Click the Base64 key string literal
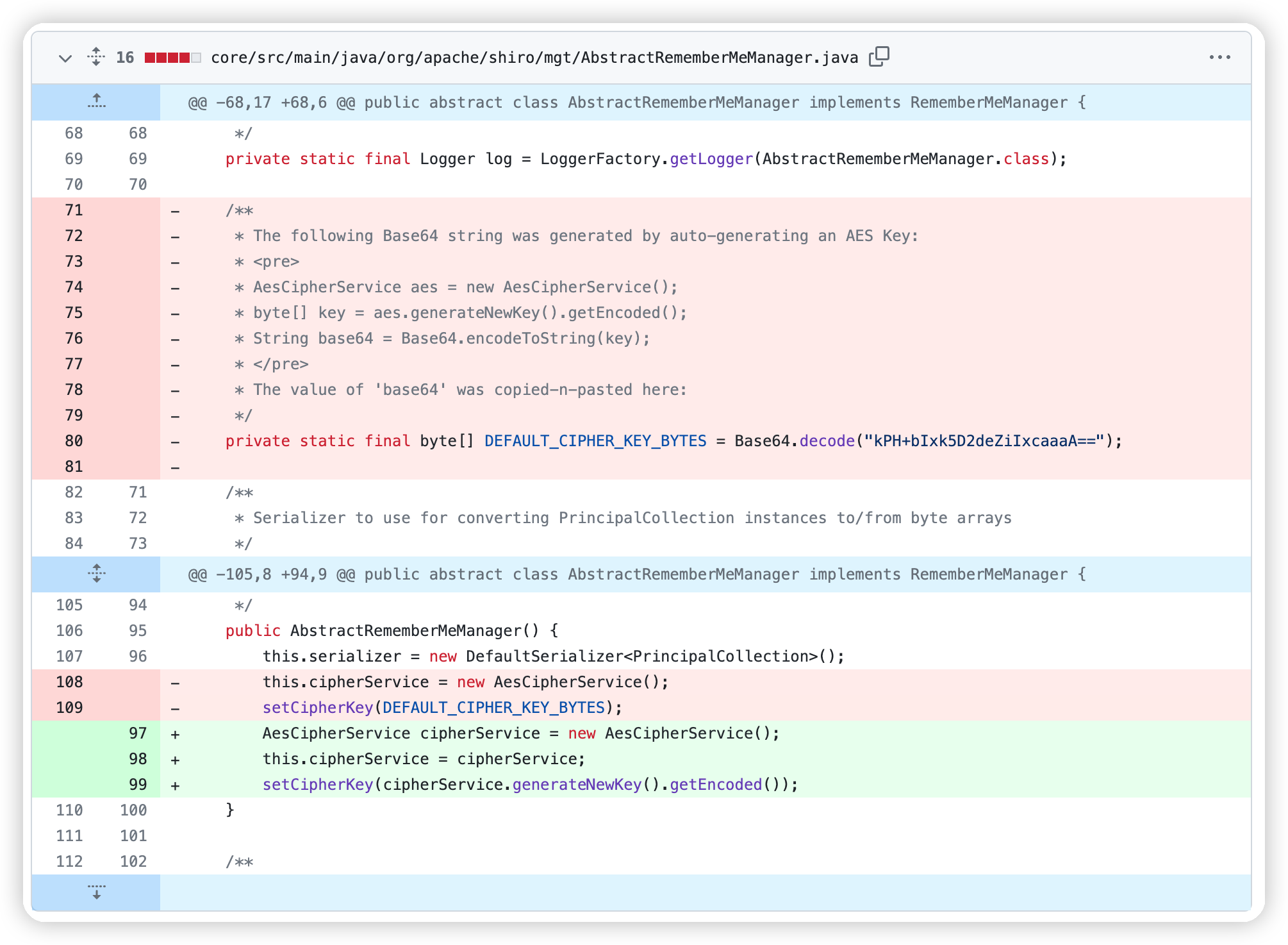 point(985,441)
